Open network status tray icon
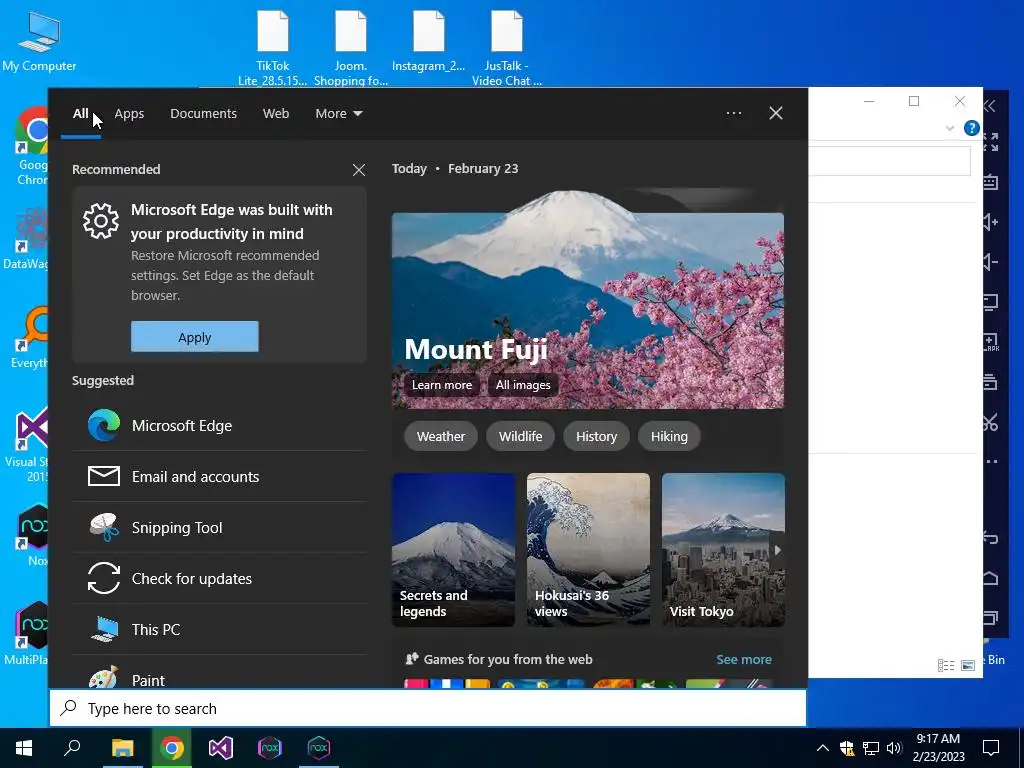 pos(871,748)
